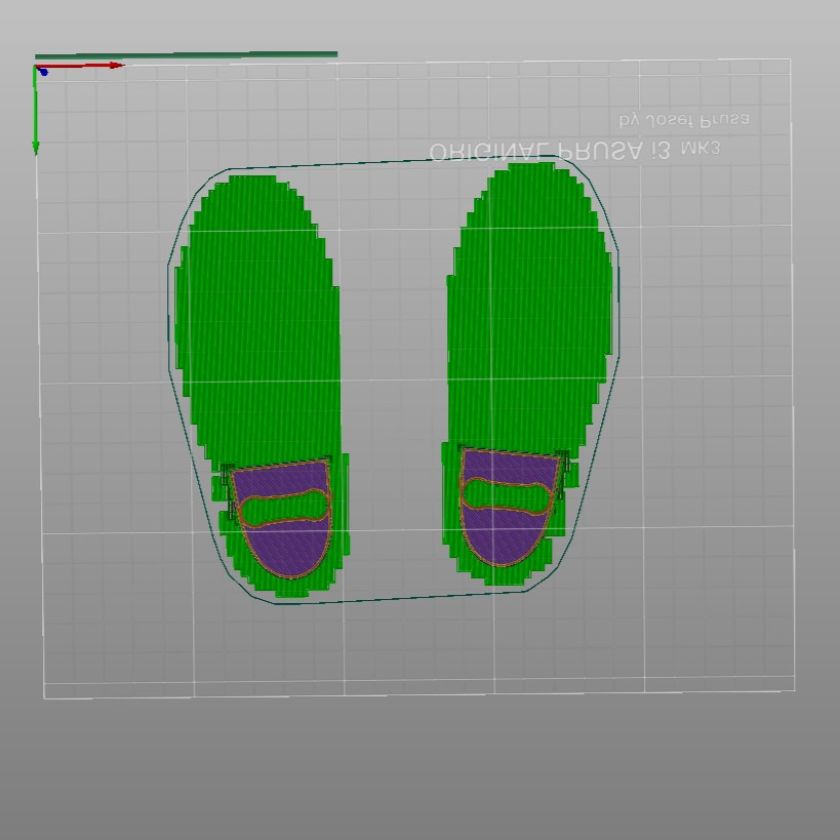The image size is (840, 840).
Task: Click green slot inside right purple infill
Action: click(x=510, y=495)
